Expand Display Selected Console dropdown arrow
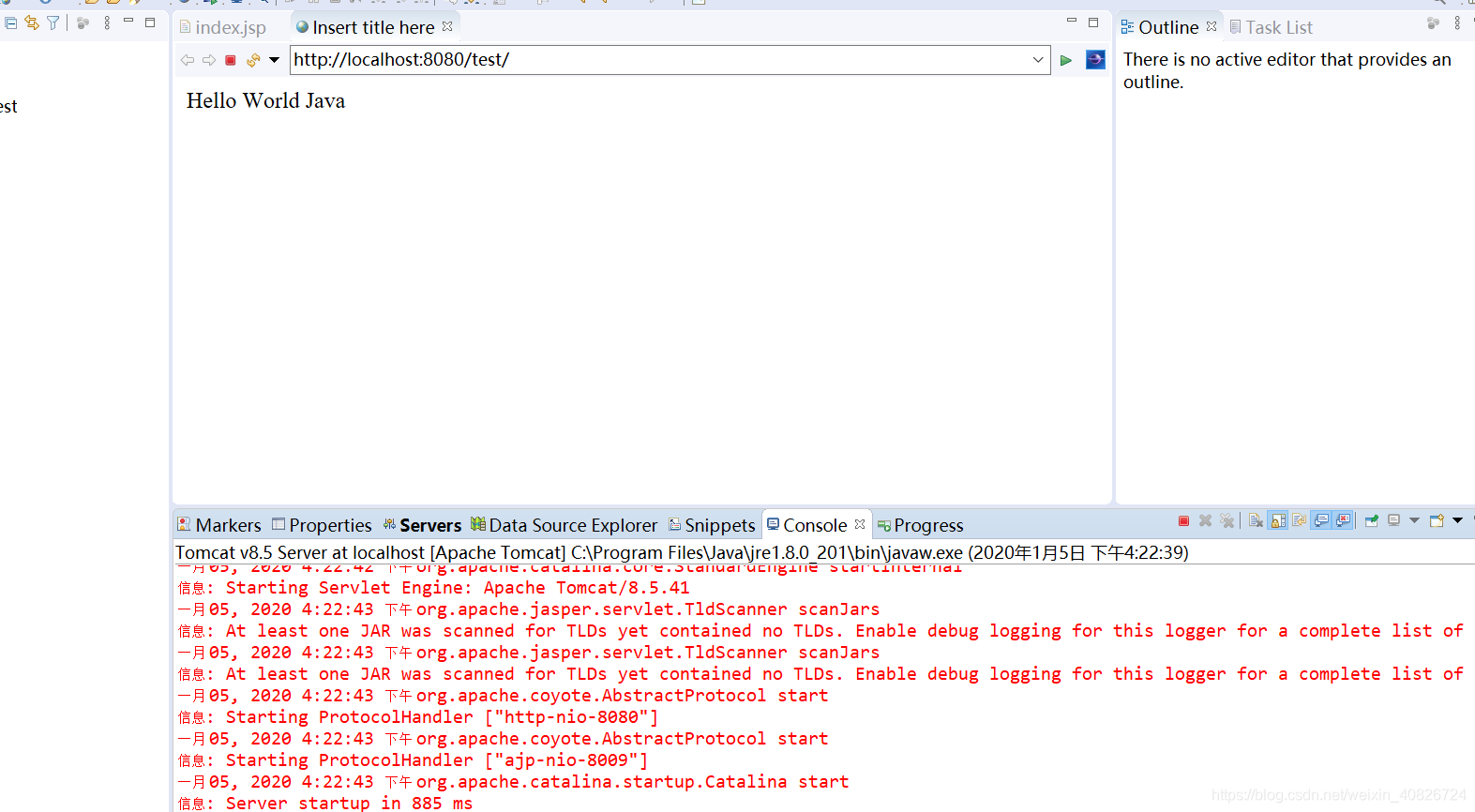 1414,520
